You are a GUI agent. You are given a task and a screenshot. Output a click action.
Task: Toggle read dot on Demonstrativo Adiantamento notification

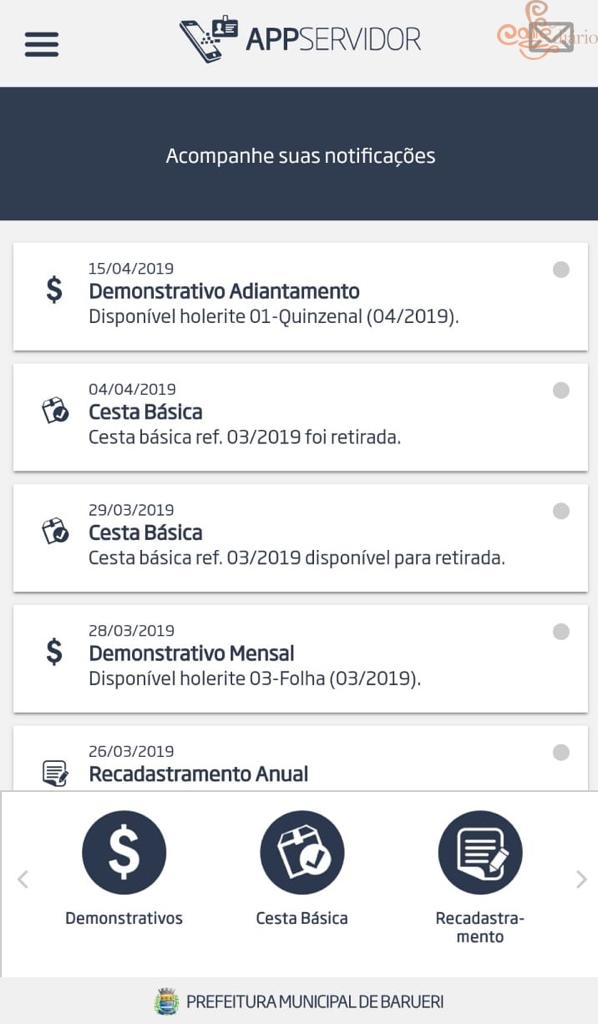pos(561,270)
